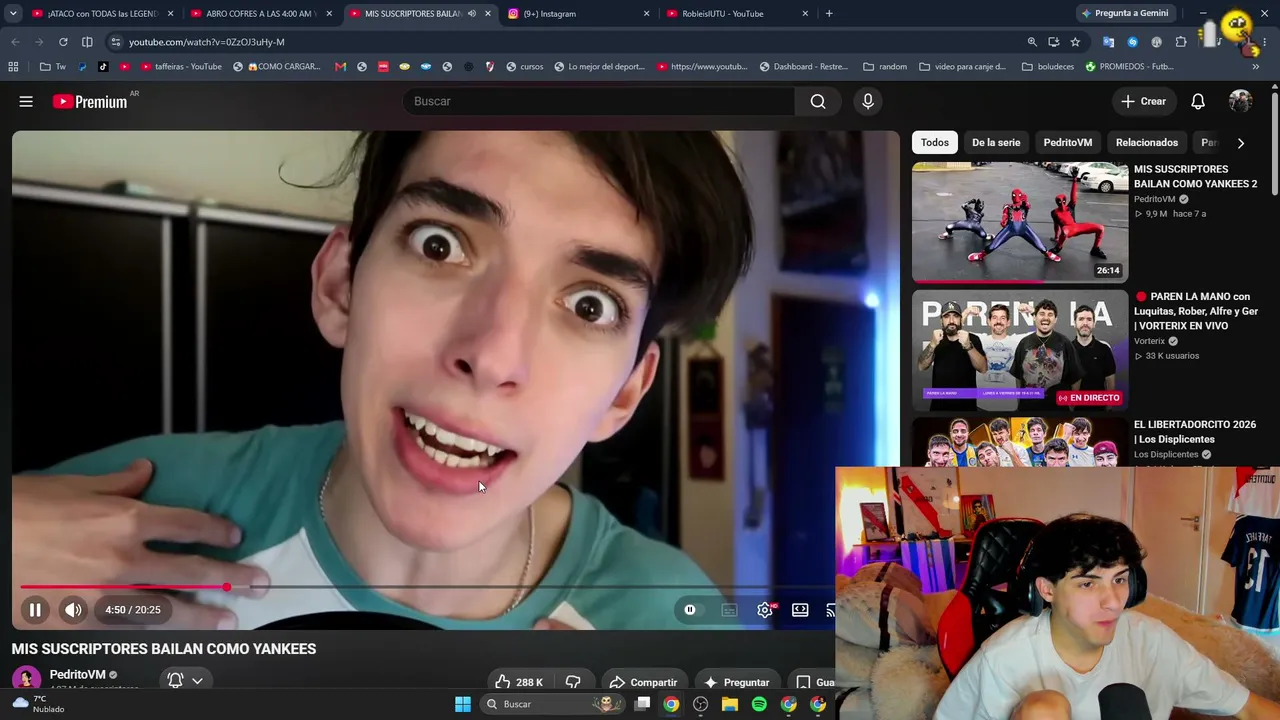Screen dimensions: 1280x720
Task: Open the random bookmarks folder
Action: [x=885, y=67]
